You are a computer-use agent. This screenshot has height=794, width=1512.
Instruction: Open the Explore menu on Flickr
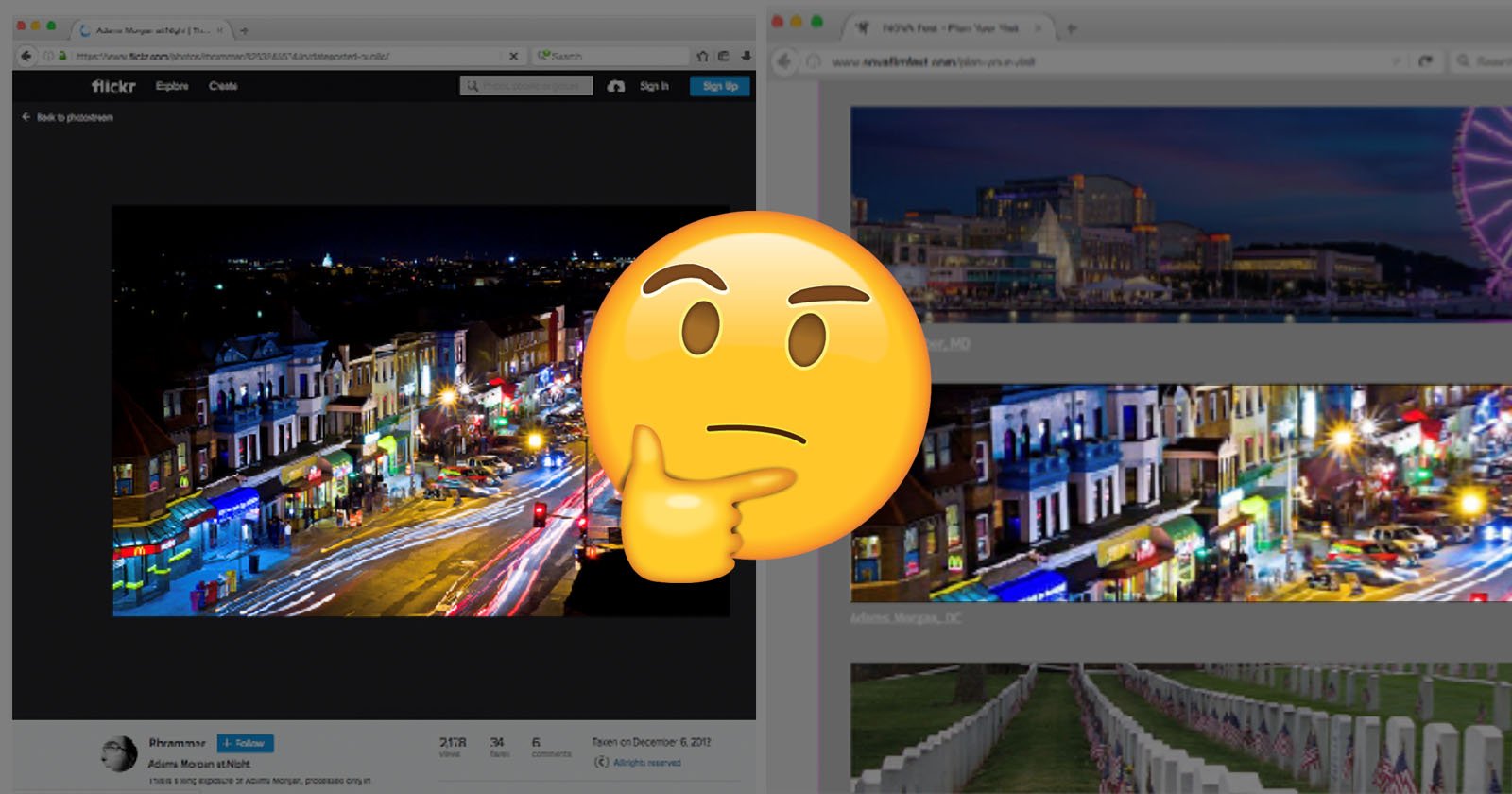172,86
